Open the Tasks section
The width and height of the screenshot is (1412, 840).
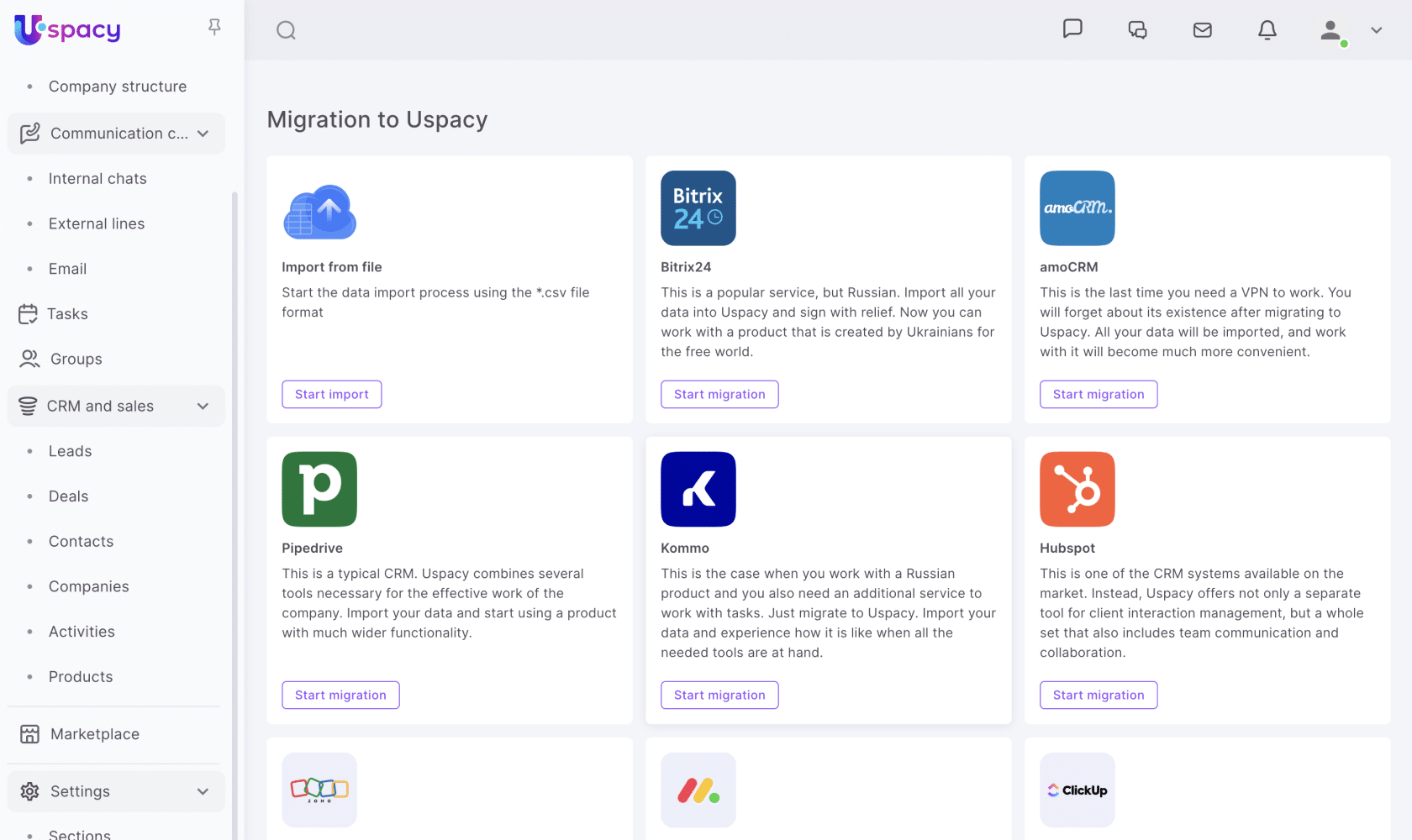click(67, 314)
